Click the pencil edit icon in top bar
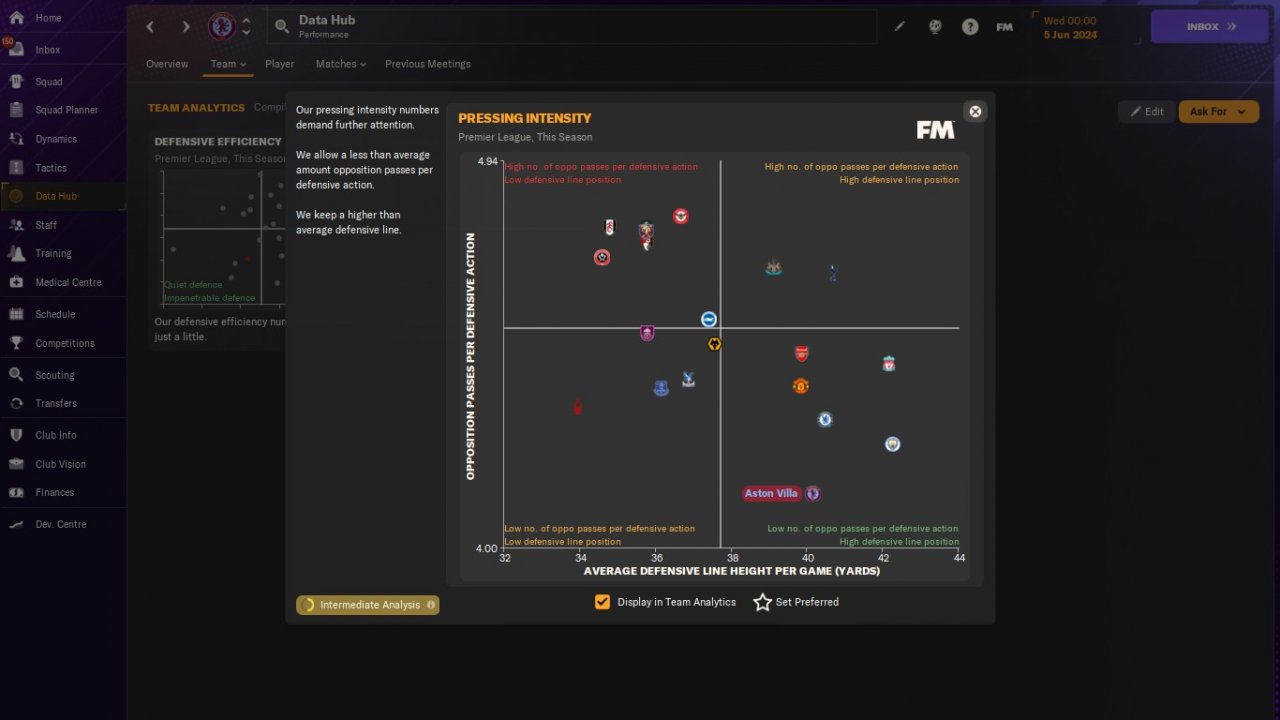Viewport: 1280px width, 720px height. click(899, 27)
